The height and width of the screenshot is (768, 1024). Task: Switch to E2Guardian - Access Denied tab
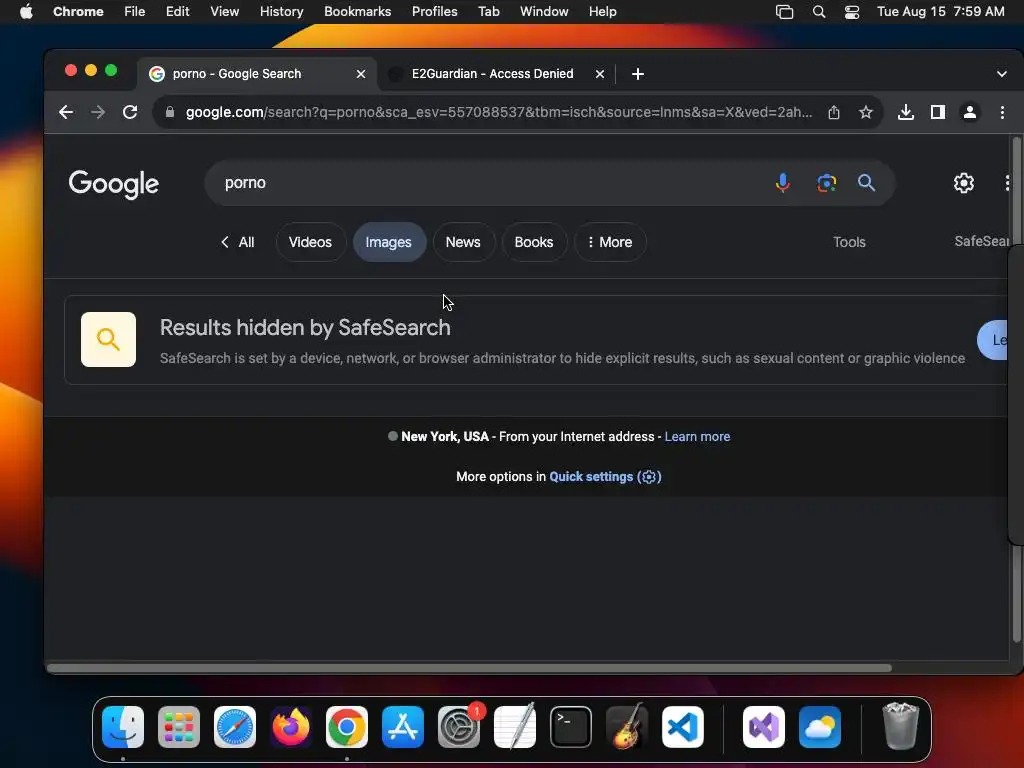click(492, 74)
